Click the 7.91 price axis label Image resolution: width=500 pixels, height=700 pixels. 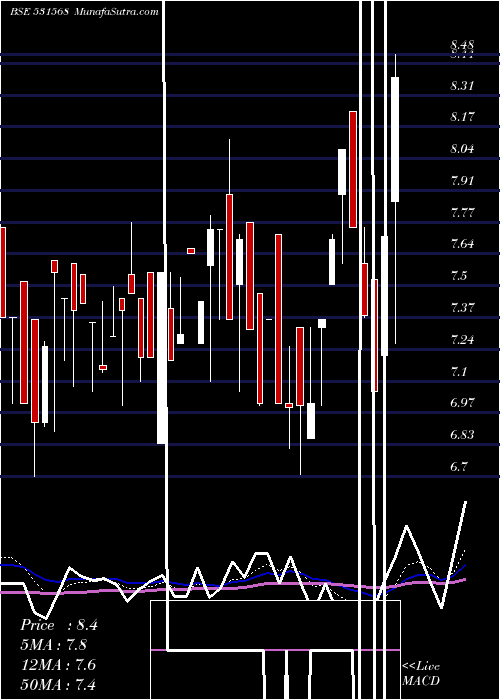[462, 181]
